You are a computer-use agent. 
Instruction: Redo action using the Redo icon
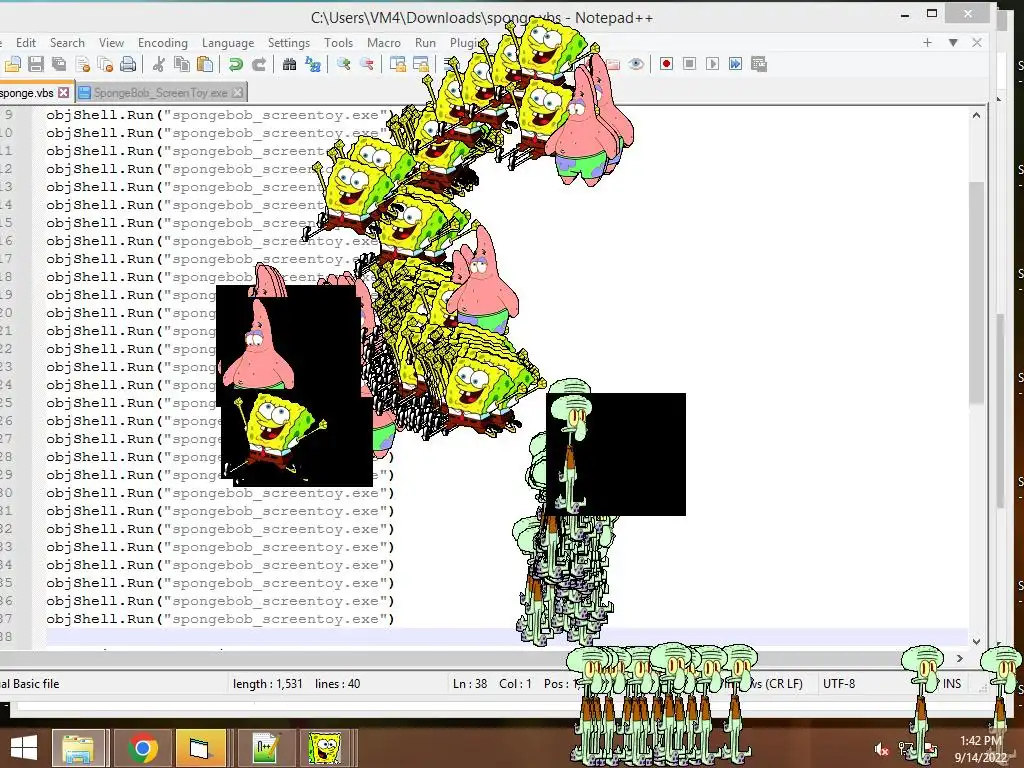click(259, 64)
